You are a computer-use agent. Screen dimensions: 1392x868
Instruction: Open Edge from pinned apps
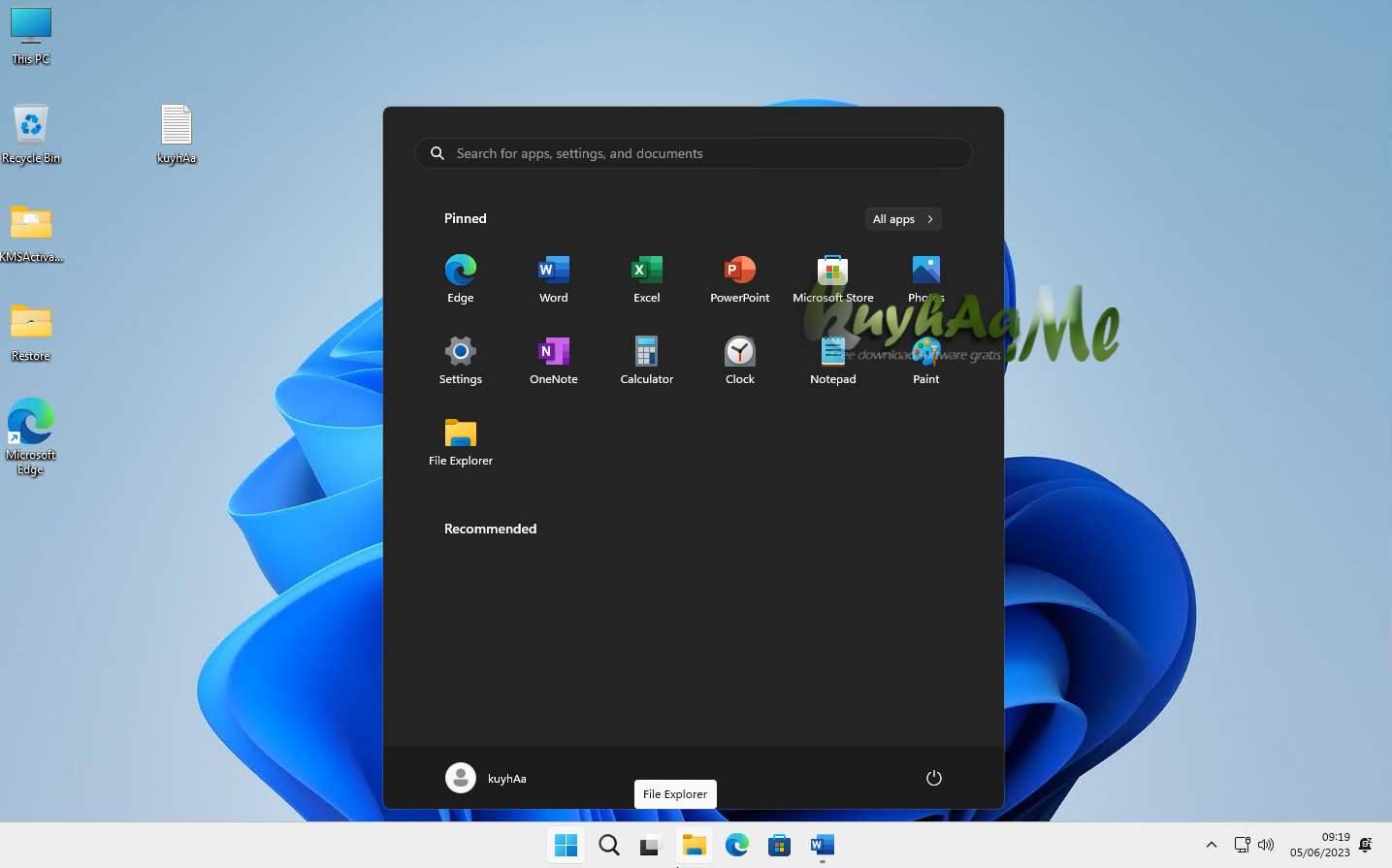[x=461, y=278]
